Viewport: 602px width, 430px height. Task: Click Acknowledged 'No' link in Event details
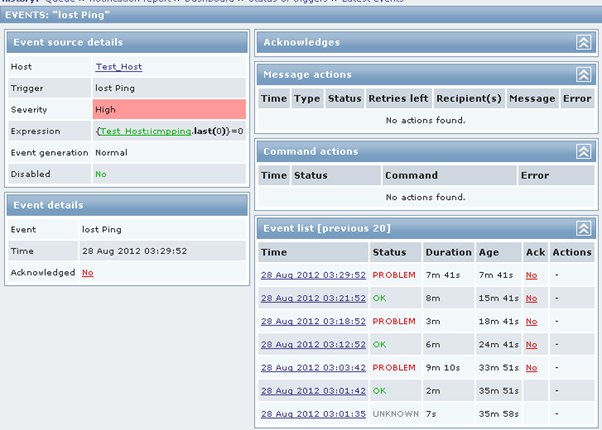[88, 272]
